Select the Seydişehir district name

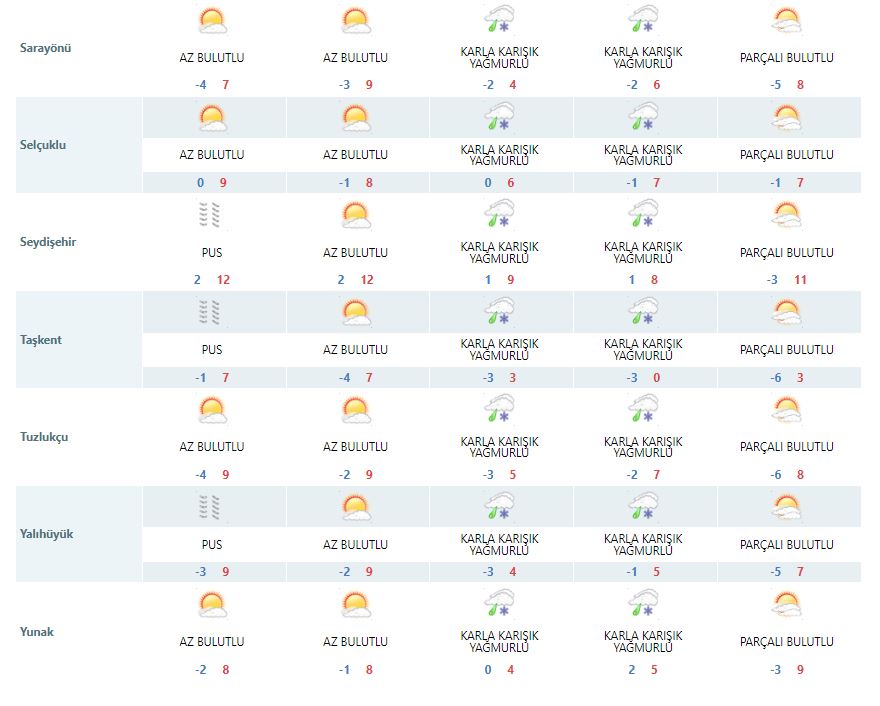click(x=48, y=242)
